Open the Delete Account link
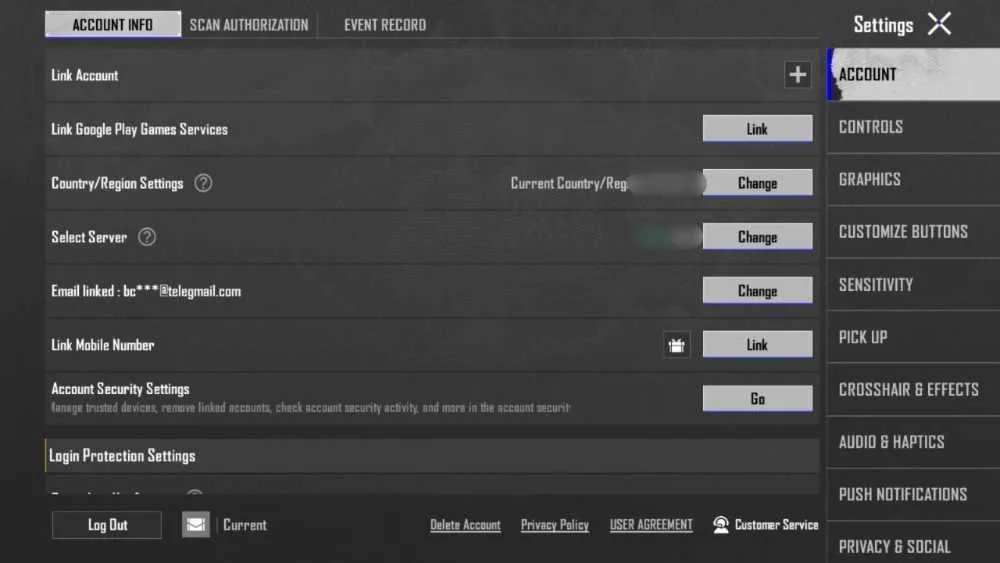This screenshot has width=1000, height=563. point(465,525)
